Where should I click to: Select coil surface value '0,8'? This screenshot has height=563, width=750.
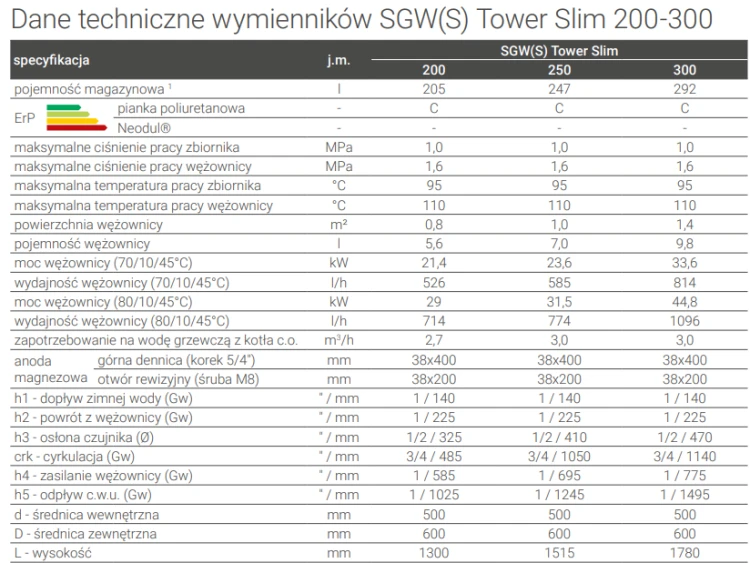434,225
